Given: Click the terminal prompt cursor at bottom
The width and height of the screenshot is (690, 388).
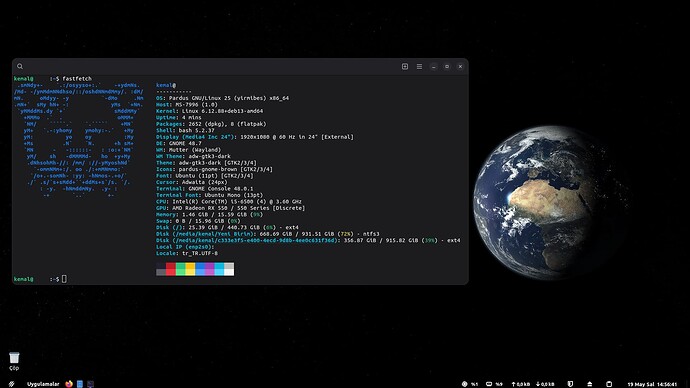Looking at the screenshot, I should 64,279.
